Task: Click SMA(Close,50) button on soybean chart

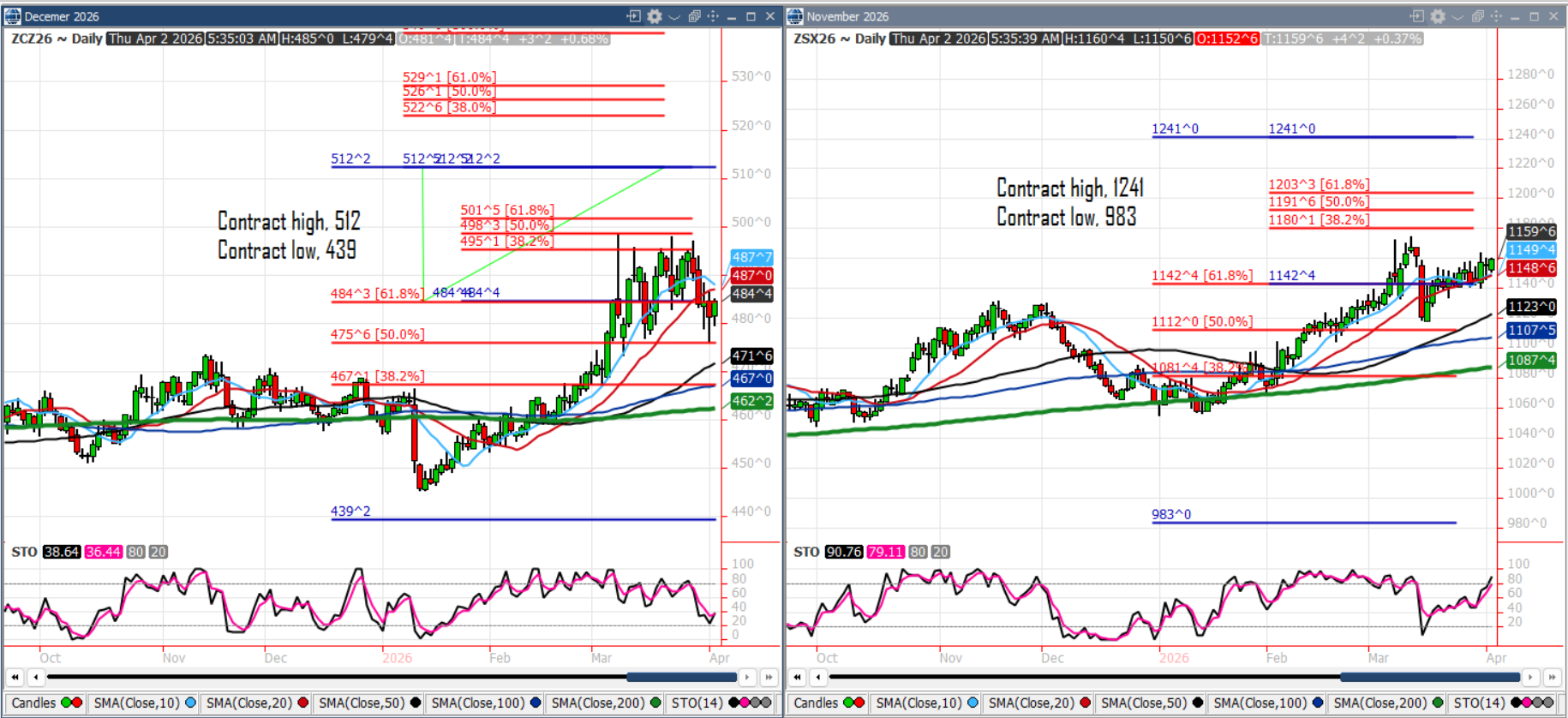Action: pyautogui.click(x=1144, y=703)
